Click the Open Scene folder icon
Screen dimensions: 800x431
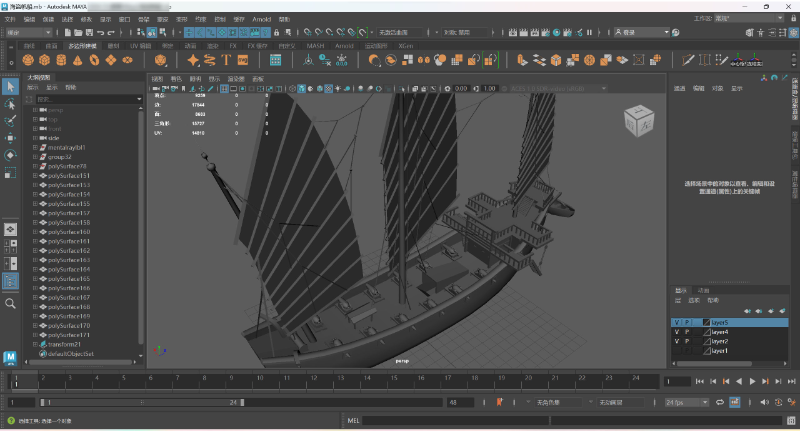(x=78, y=32)
